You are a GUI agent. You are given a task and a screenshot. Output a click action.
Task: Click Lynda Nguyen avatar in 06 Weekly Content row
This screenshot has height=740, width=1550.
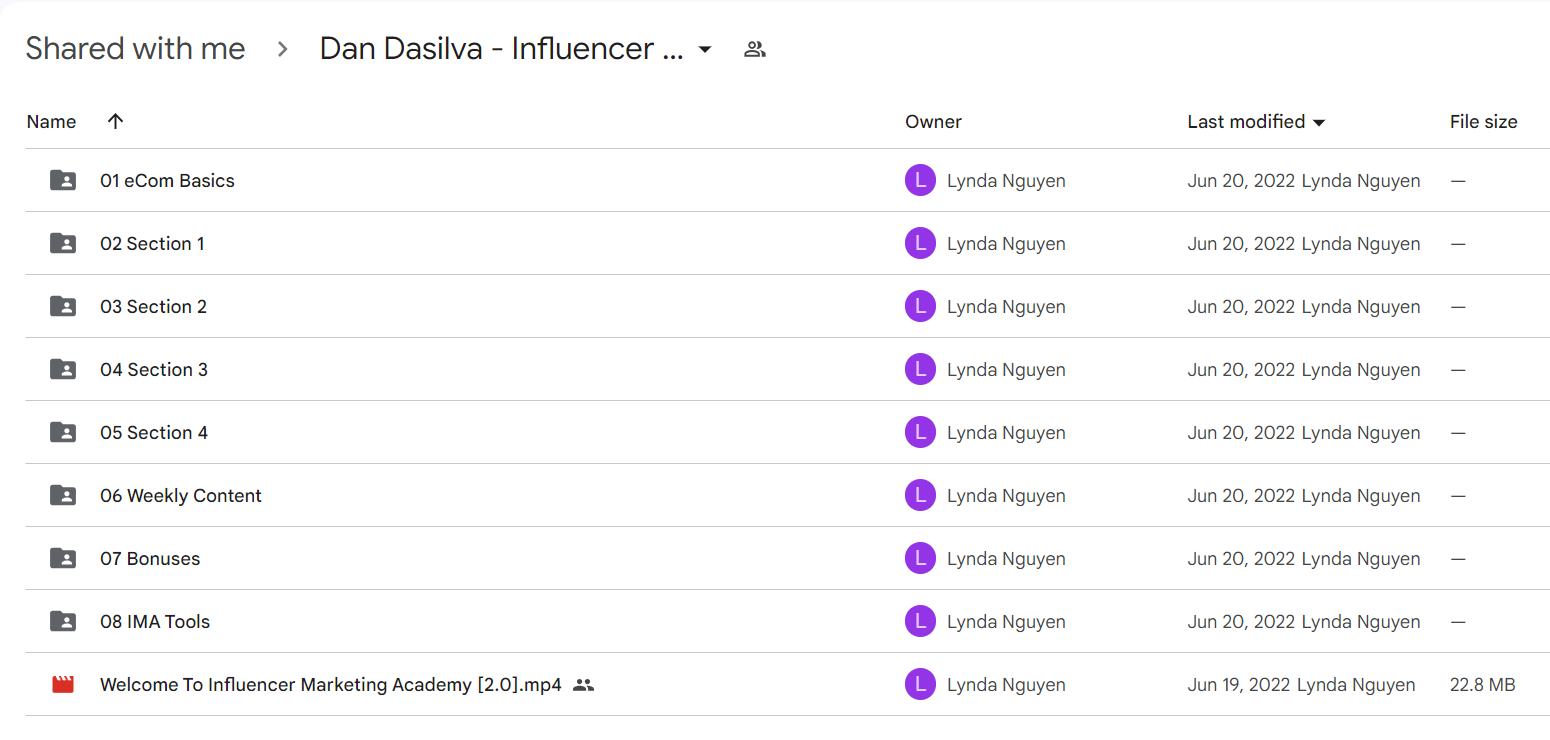coord(920,496)
